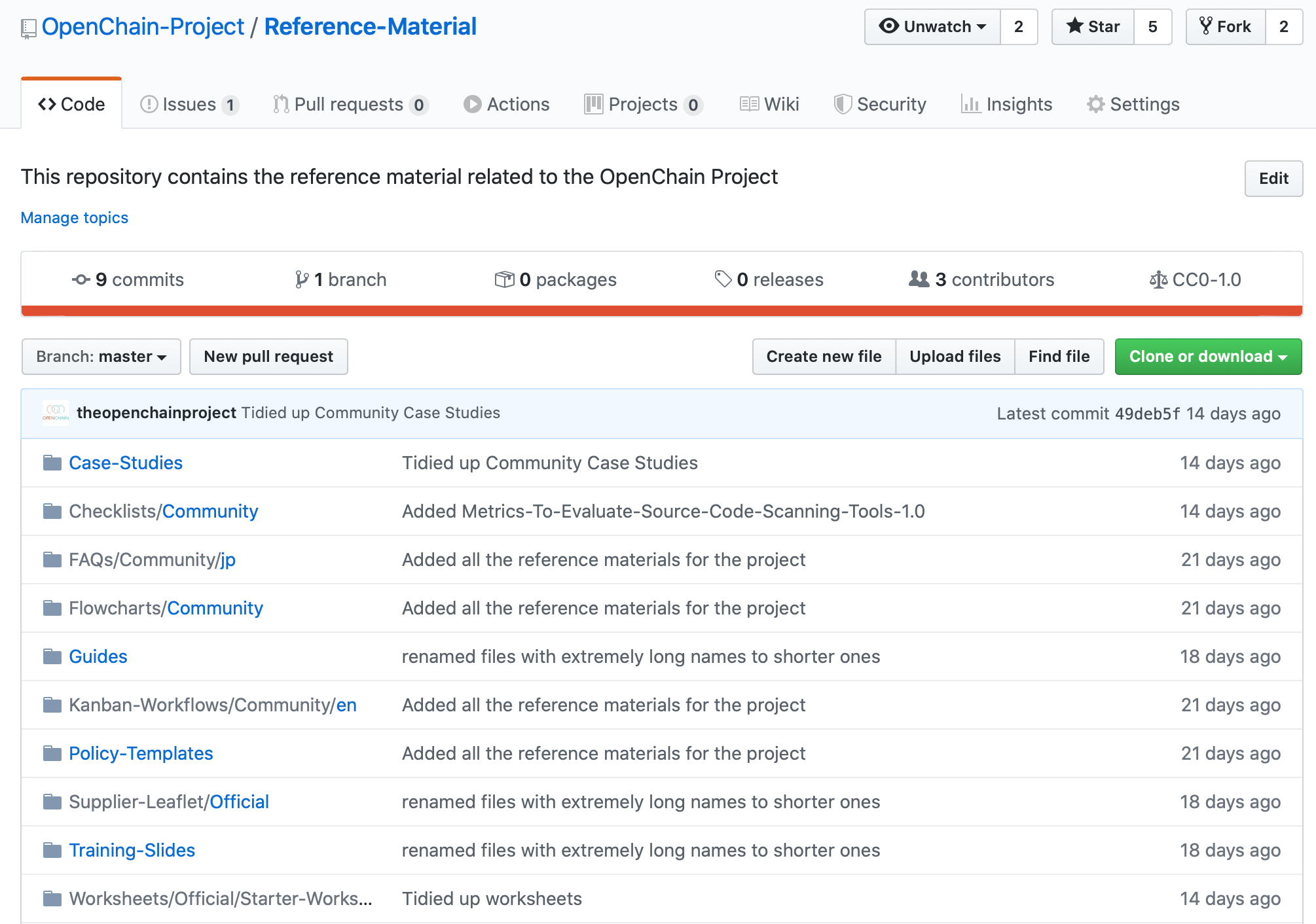This screenshot has height=924, width=1316.
Task: Click the Projects board icon
Action: (x=593, y=104)
